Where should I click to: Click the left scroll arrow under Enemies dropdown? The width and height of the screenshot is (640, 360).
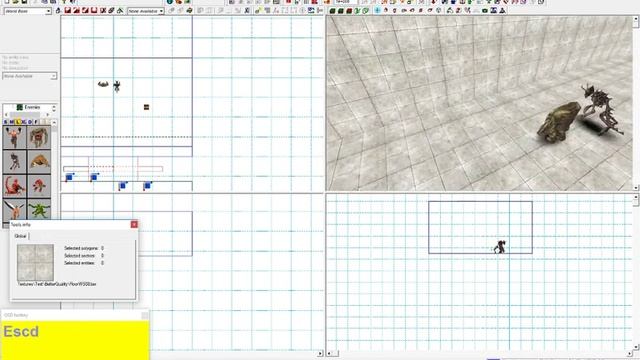tap(6, 115)
